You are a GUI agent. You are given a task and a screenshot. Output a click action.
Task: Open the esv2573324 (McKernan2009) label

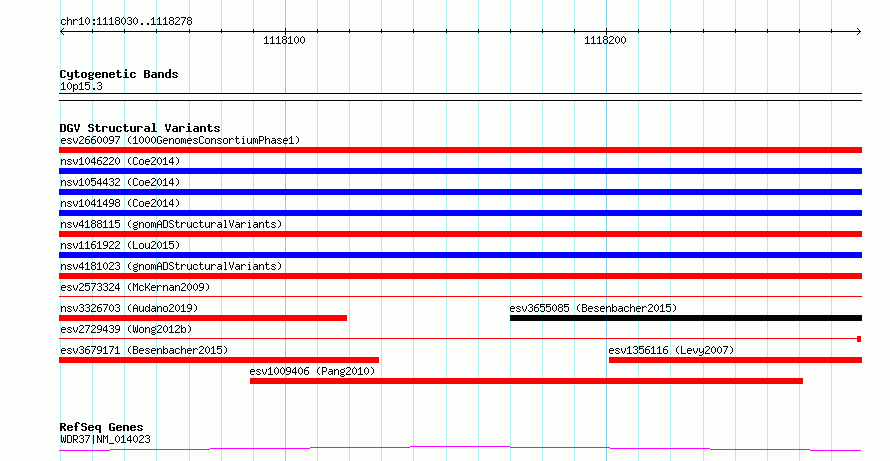135,287
